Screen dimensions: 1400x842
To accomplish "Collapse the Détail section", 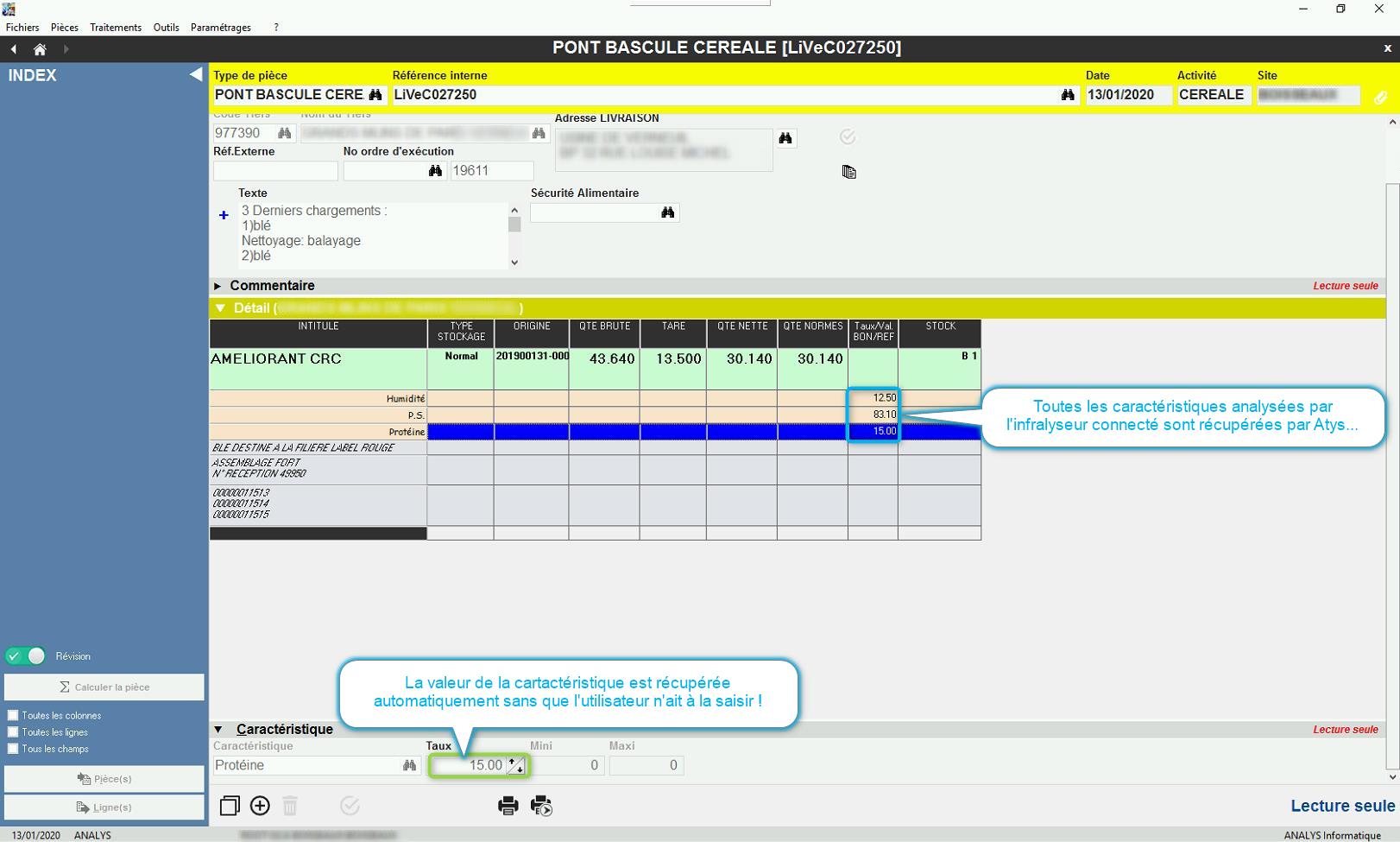I will point(220,308).
